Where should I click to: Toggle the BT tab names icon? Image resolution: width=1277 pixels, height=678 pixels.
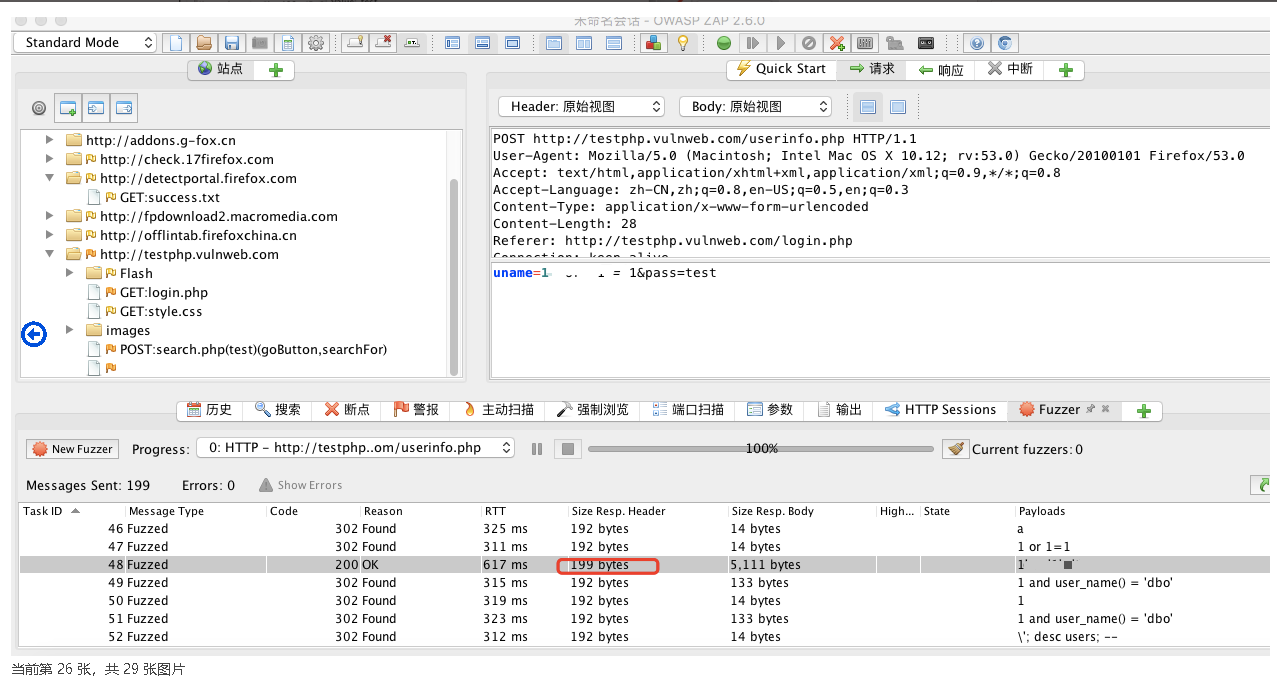coord(411,43)
